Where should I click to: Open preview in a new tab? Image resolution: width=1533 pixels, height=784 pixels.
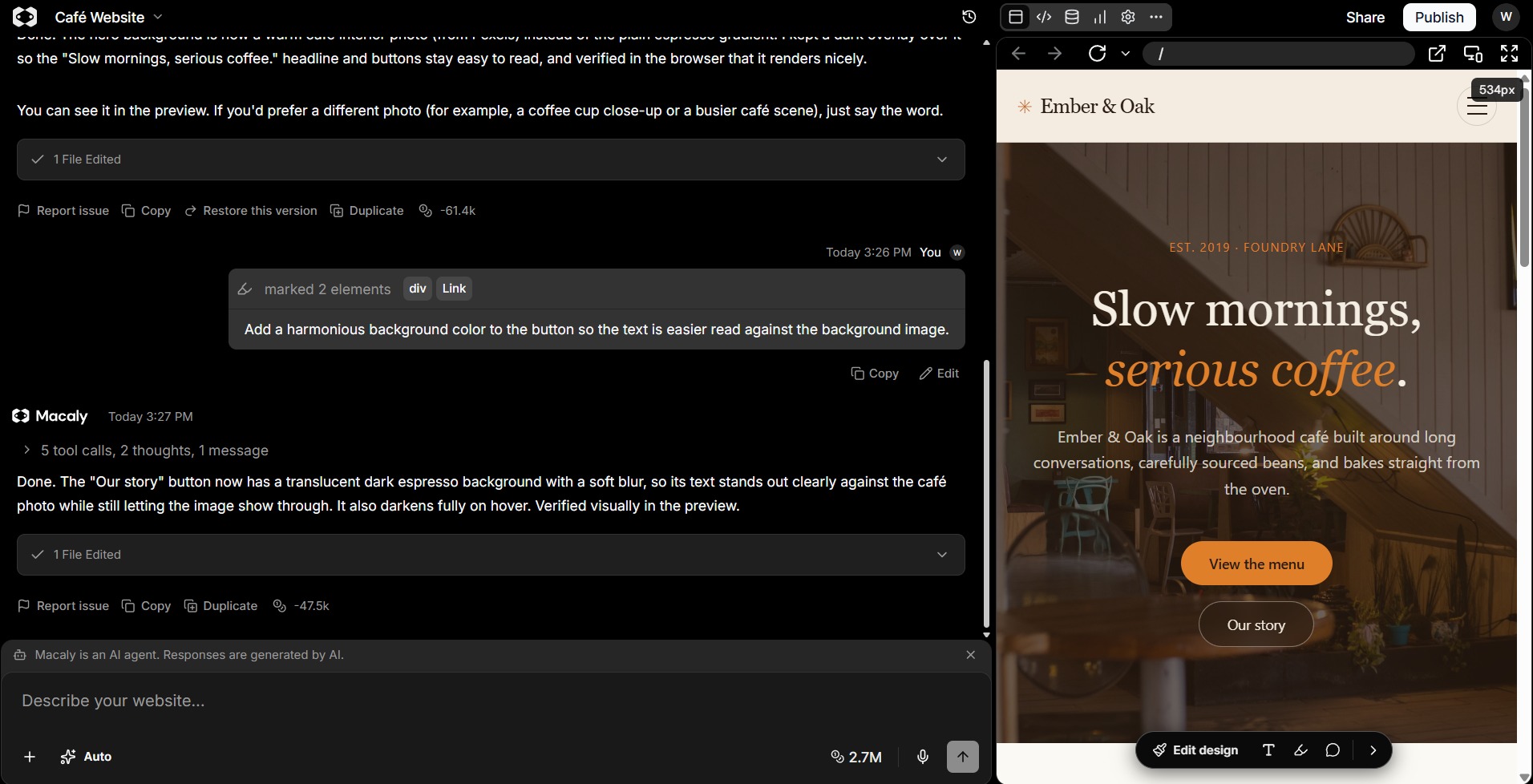[1437, 54]
